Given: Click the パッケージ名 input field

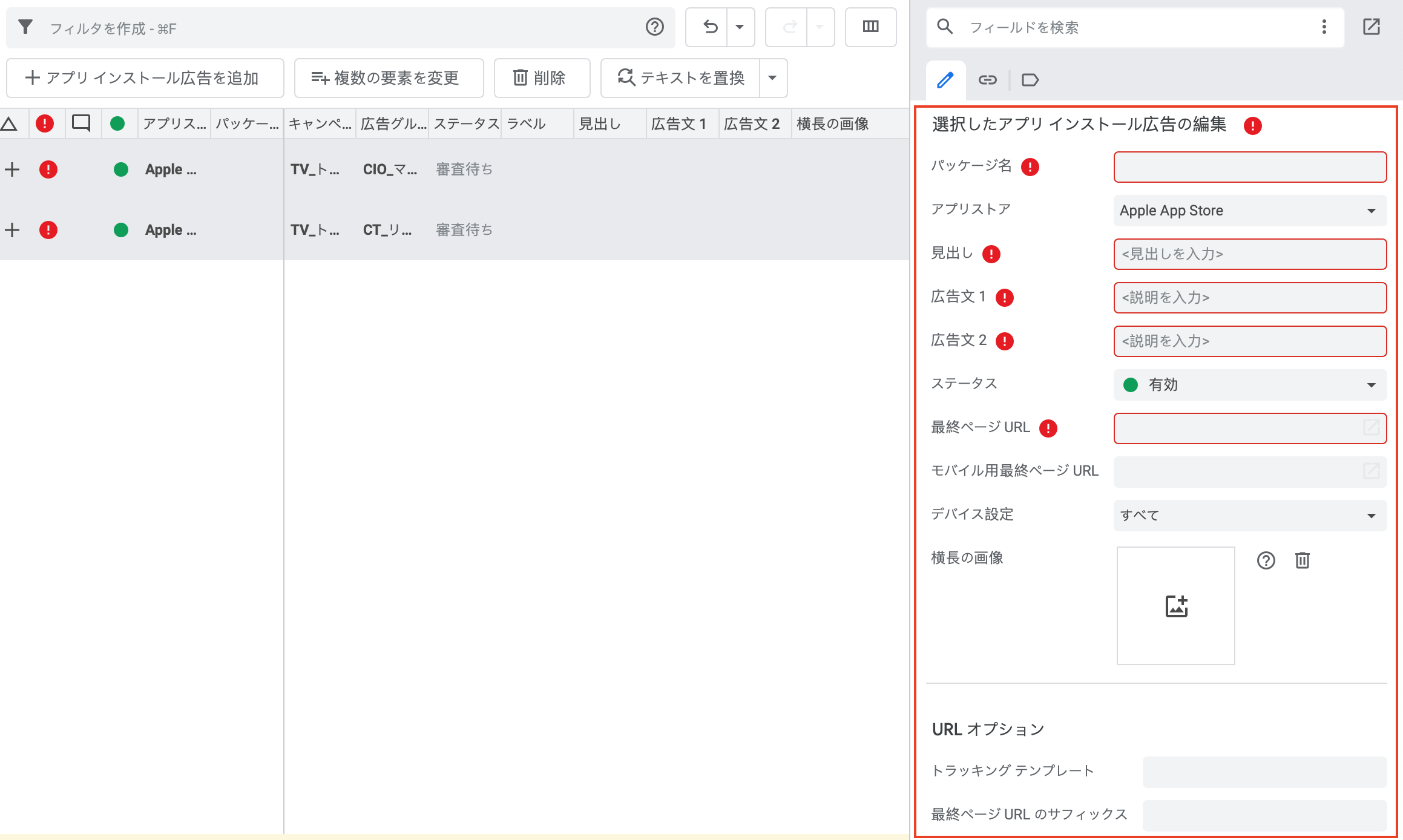Looking at the screenshot, I should [x=1250, y=167].
